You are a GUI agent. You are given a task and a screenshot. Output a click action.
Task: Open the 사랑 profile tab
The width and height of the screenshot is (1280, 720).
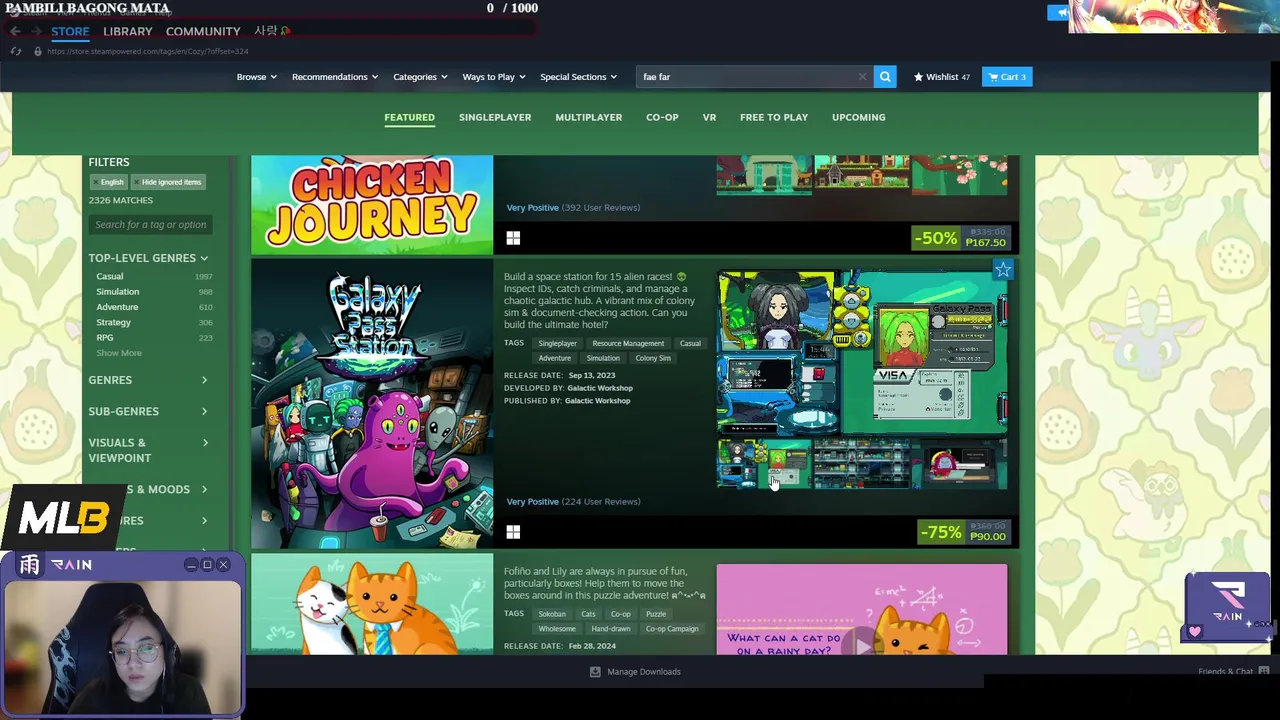point(270,31)
